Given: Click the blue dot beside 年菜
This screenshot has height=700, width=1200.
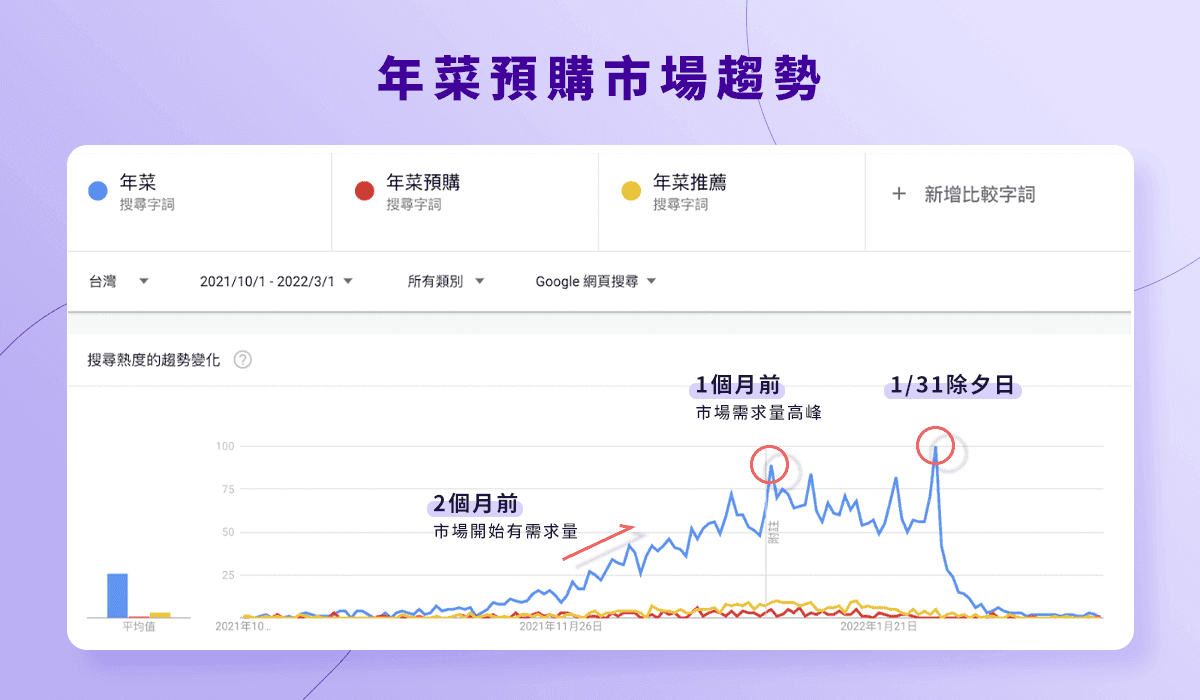Looking at the screenshot, I should [x=98, y=191].
